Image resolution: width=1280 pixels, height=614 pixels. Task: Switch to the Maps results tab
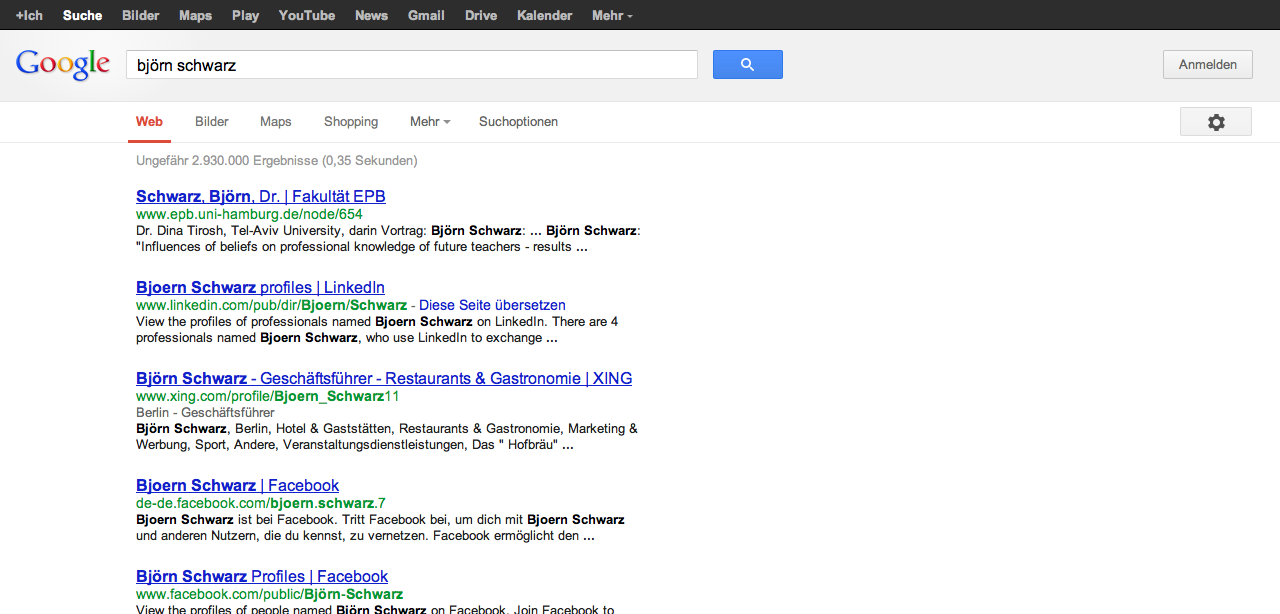[x=275, y=122]
